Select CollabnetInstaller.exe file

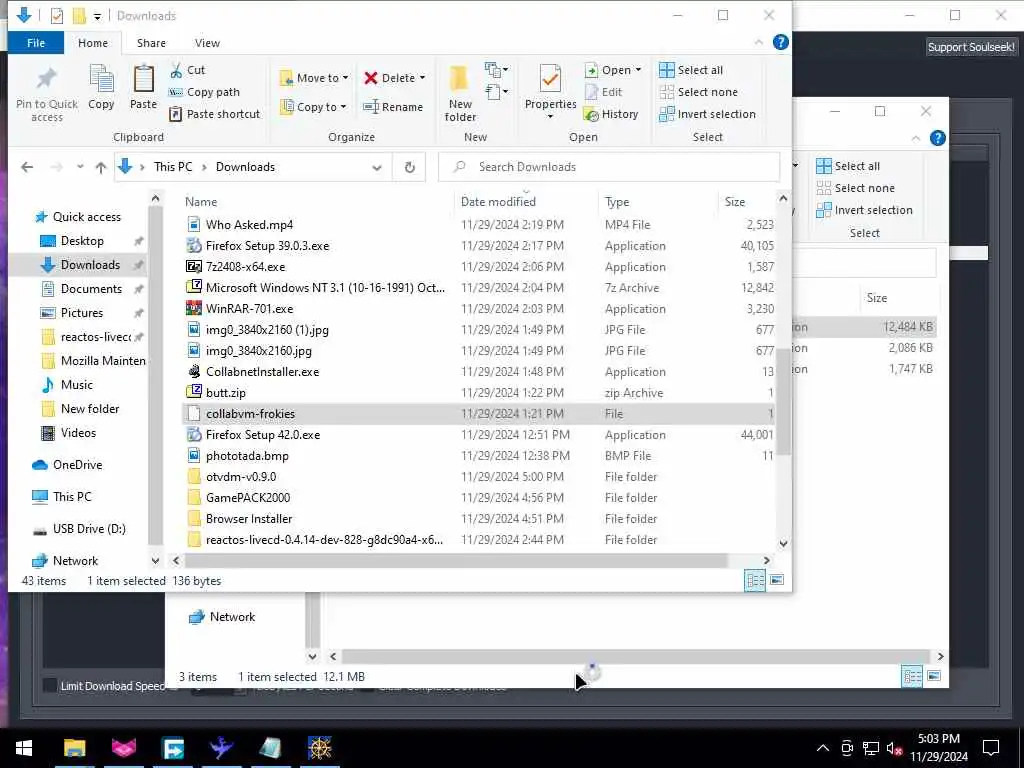(x=263, y=372)
